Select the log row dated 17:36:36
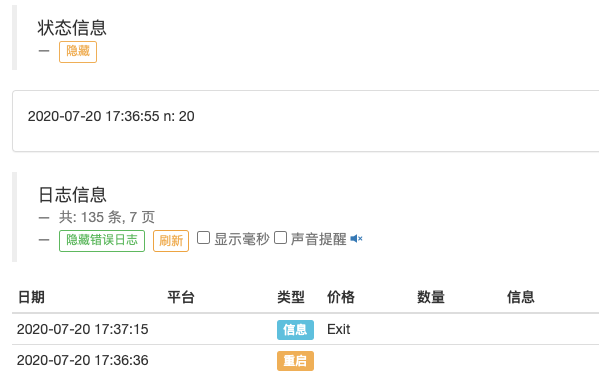Screen dimensions: 599x374 [306, 360]
